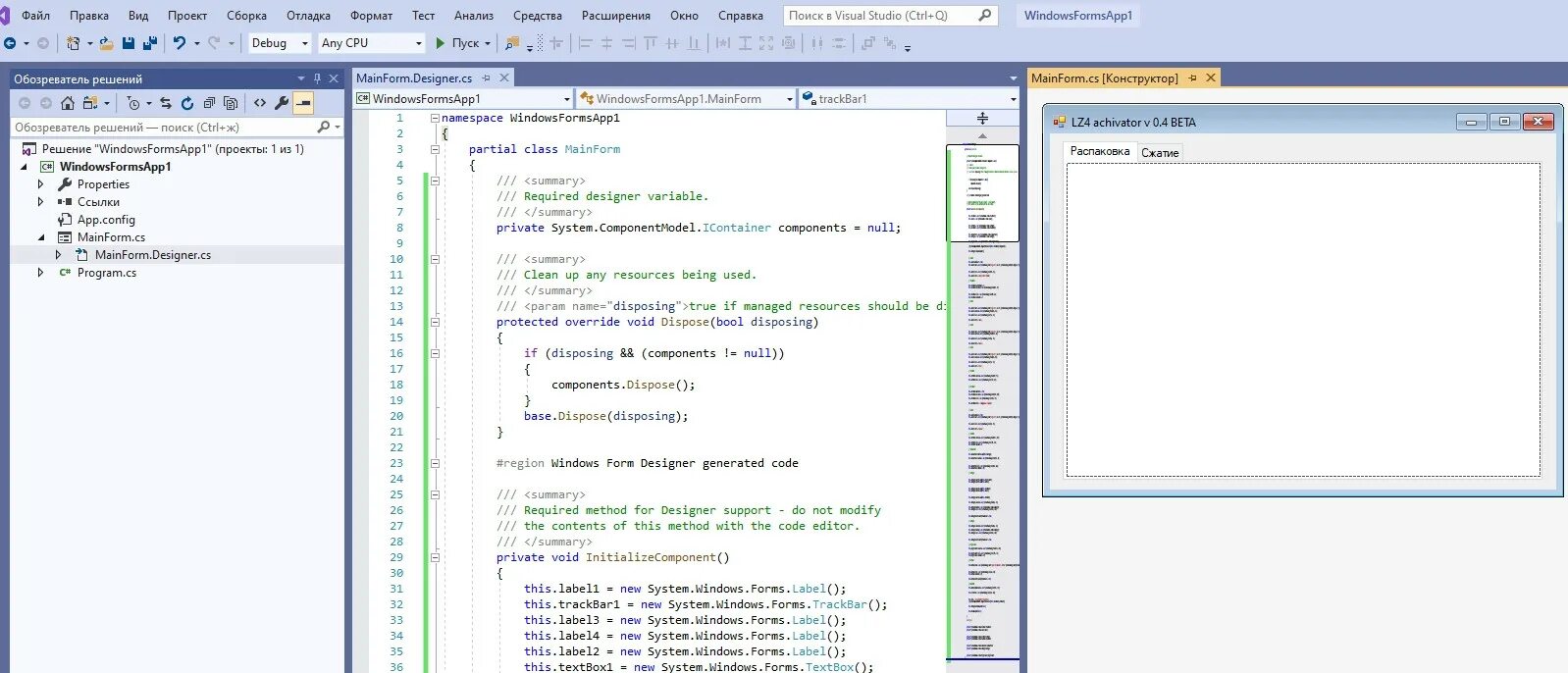Viewport: 1568px width, 673px height.
Task: Collapse the namespace block at line 1
Action: (x=435, y=118)
